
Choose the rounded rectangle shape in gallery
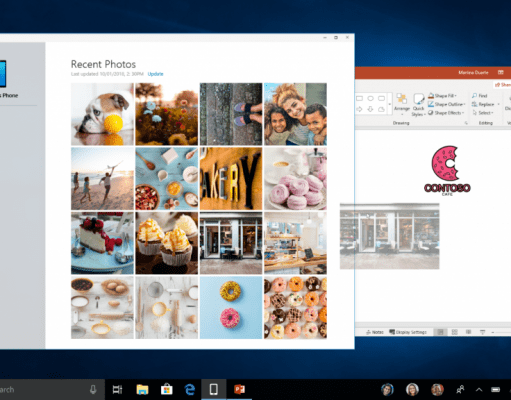pyautogui.click(x=381, y=98)
